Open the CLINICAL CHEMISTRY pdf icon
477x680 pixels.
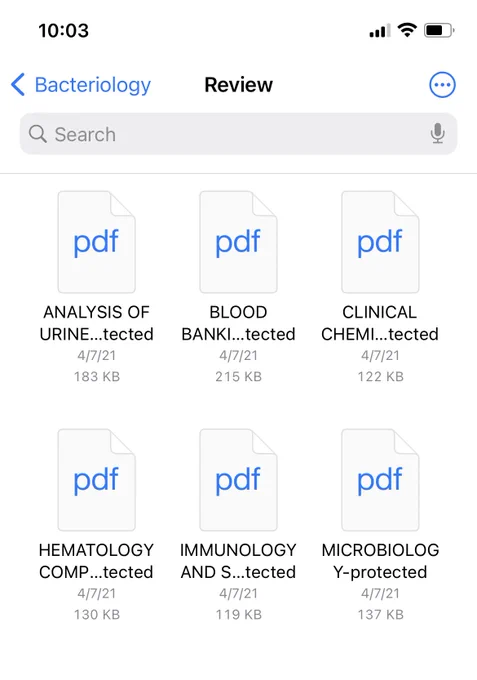(x=380, y=242)
